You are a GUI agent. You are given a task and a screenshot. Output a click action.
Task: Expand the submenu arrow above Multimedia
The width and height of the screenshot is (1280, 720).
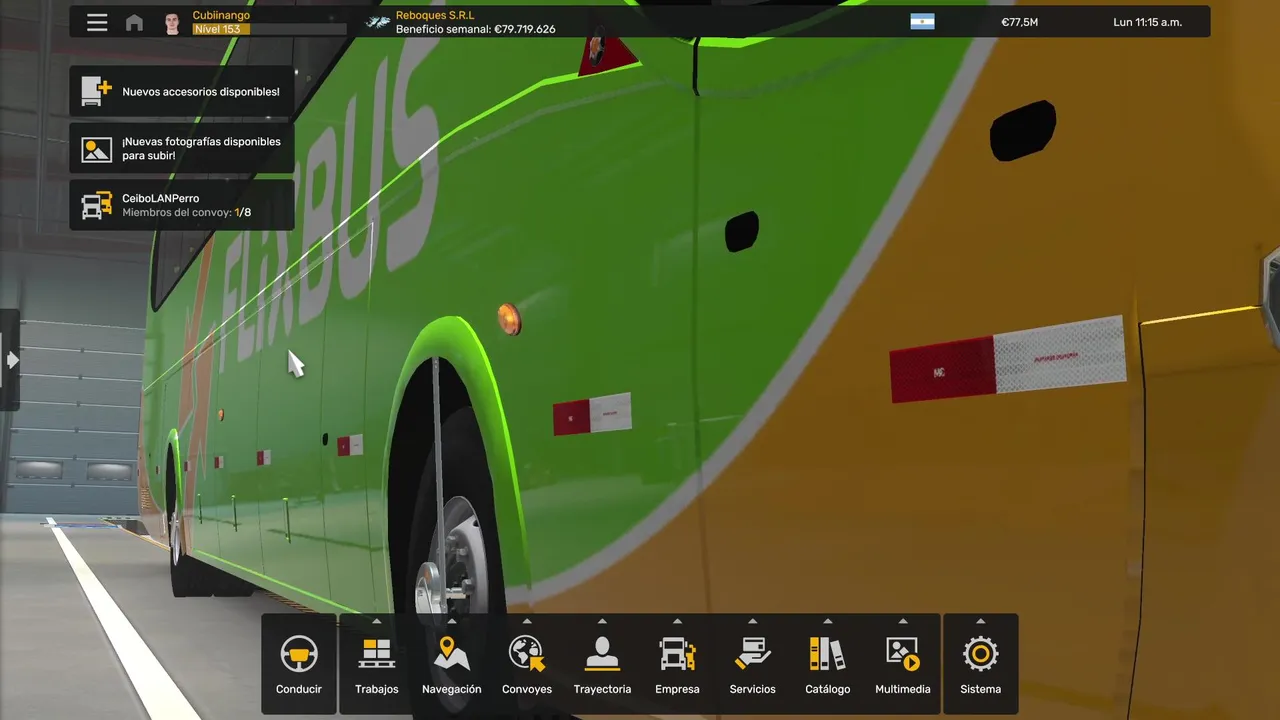click(x=903, y=621)
